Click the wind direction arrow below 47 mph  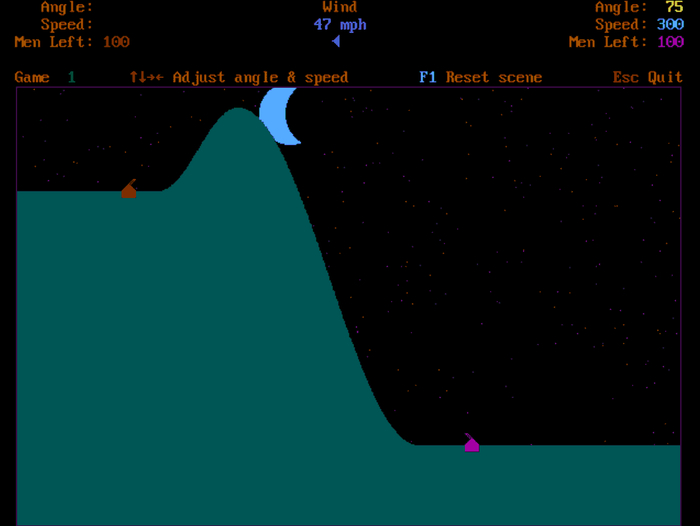(x=336, y=41)
